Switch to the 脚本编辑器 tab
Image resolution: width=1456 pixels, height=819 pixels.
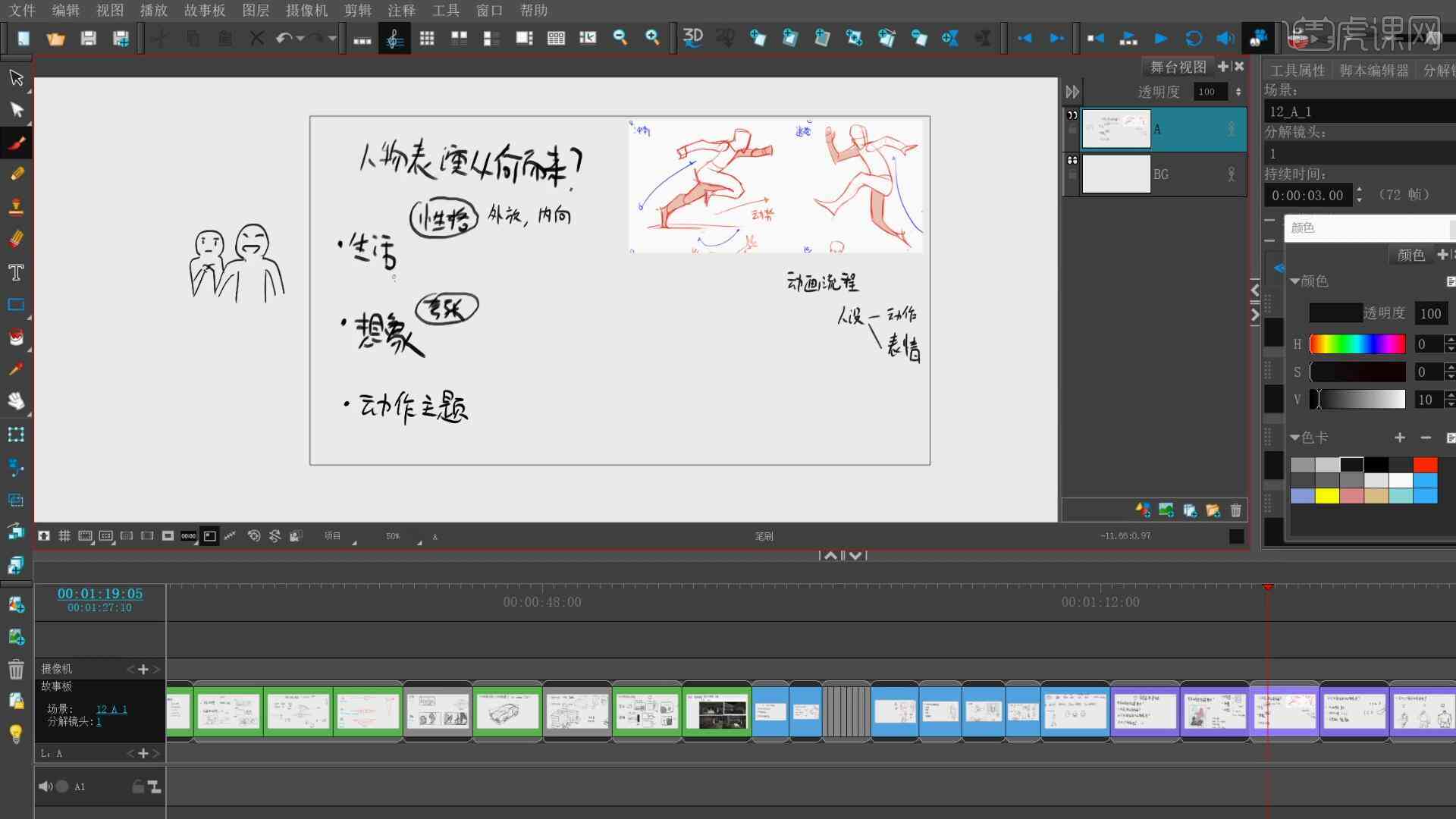click(x=1373, y=71)
